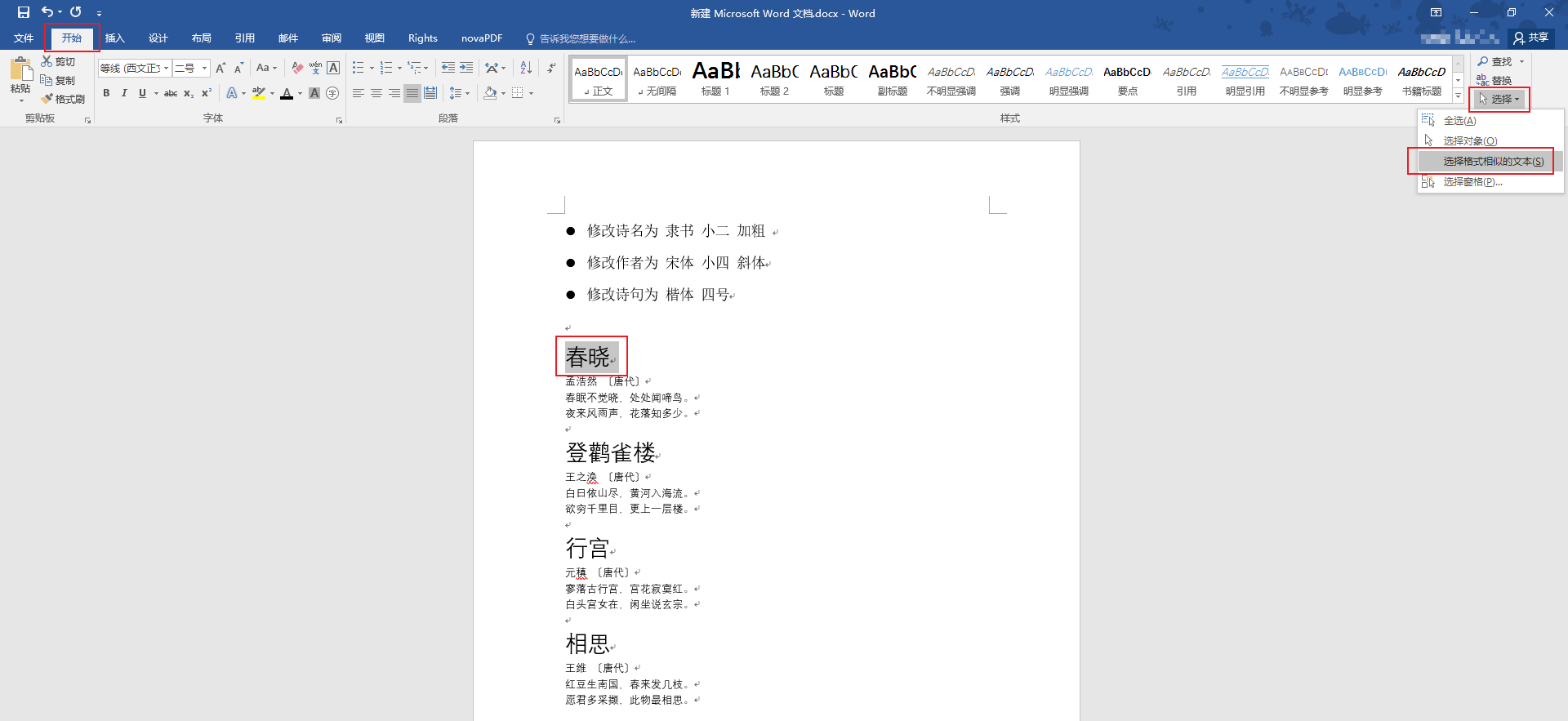1568x721 pixels.
Task: Open the 选择 select dropdown
Action: click(x=1499, y=99)
